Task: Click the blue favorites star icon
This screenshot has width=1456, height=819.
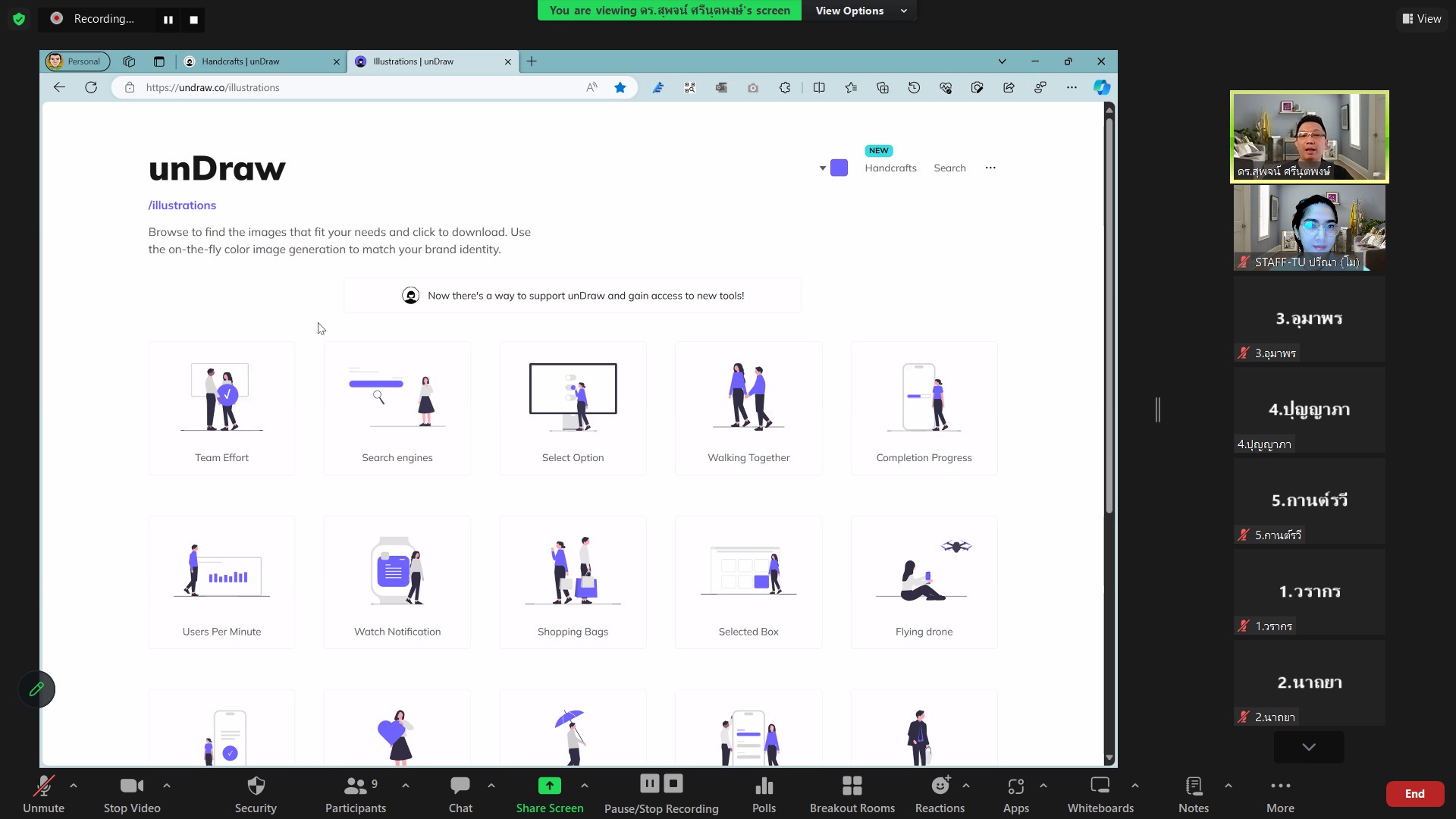Action: coord(620,87)
